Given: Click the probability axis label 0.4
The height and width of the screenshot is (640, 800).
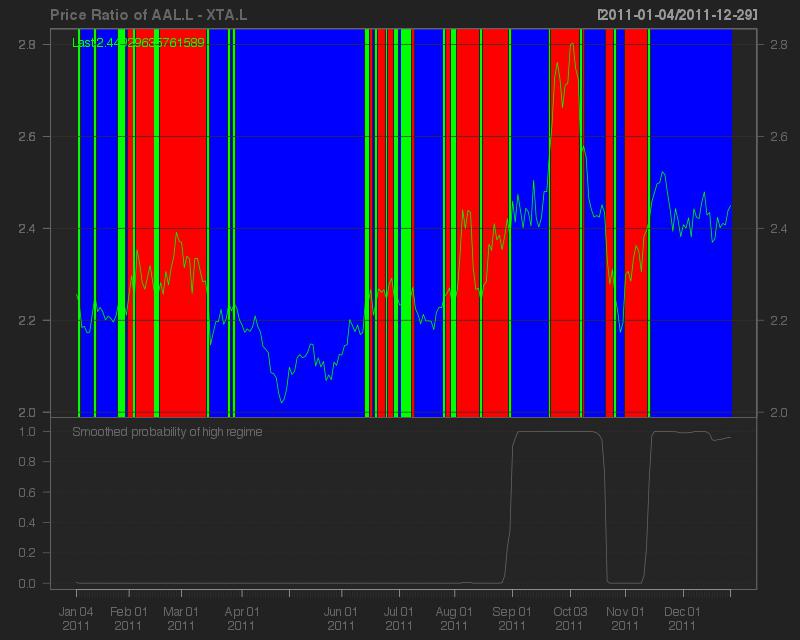Looking at the screenshot, I should (27, 522).
